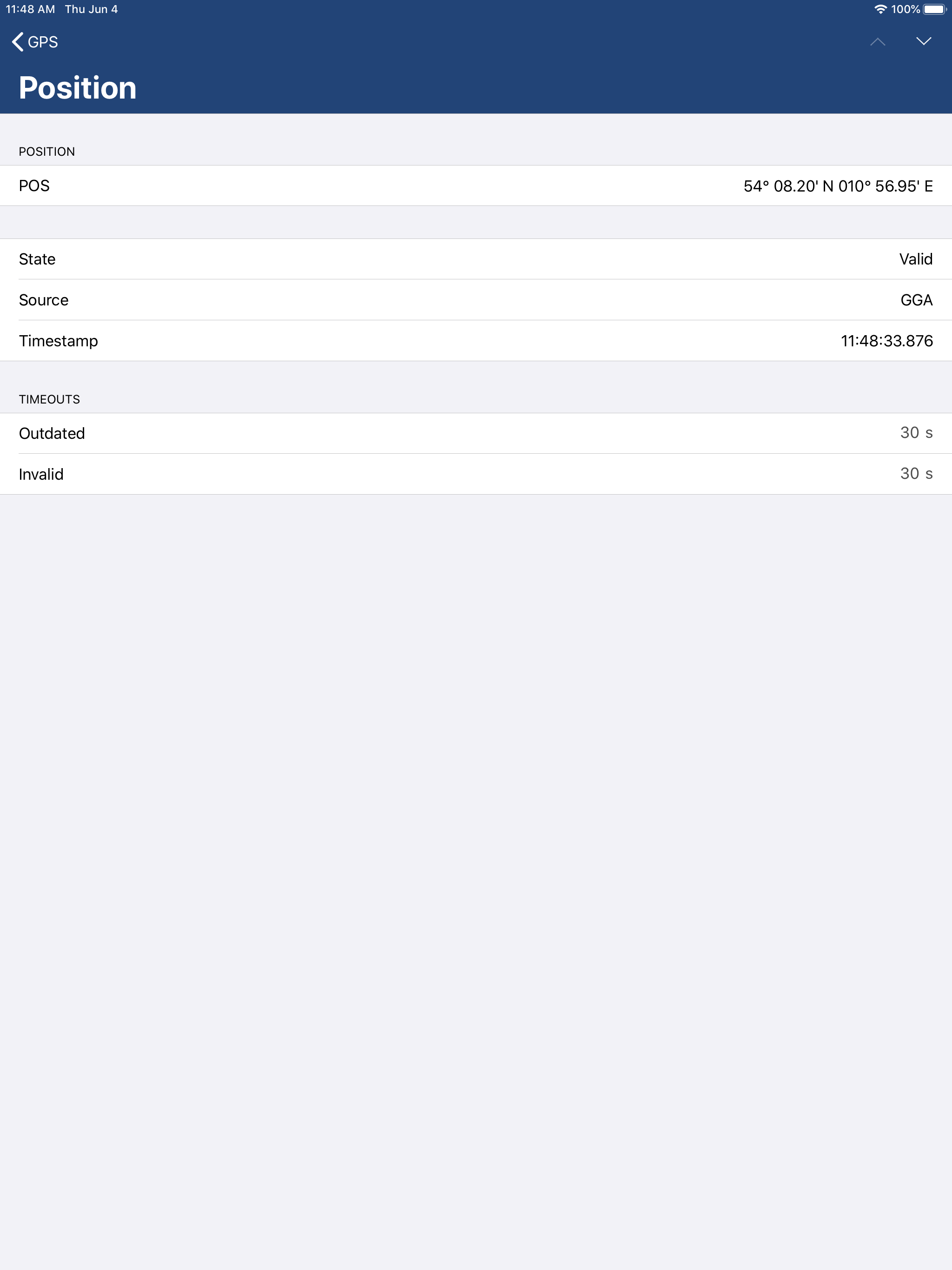The width and height of the screenshot is (952, 1270).
Task: Tap the State row showing Valid
Action: (x=476, y=259)
